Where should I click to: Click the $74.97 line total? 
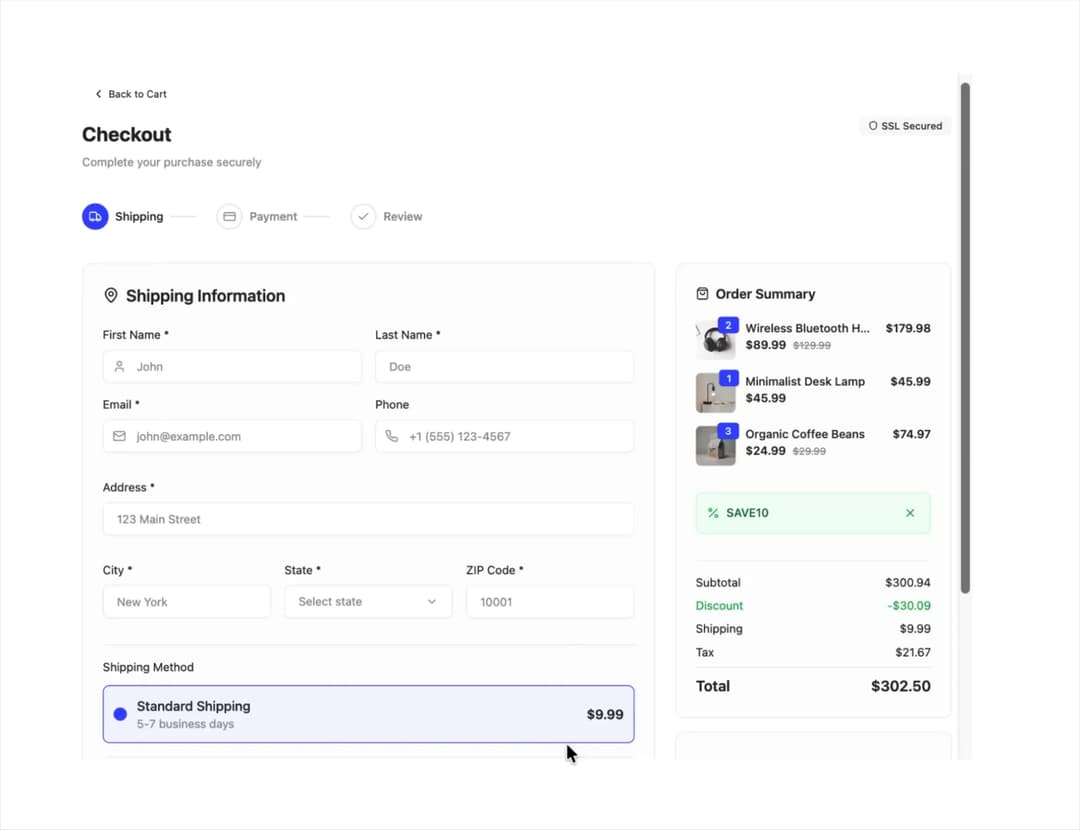coord(911,435)
